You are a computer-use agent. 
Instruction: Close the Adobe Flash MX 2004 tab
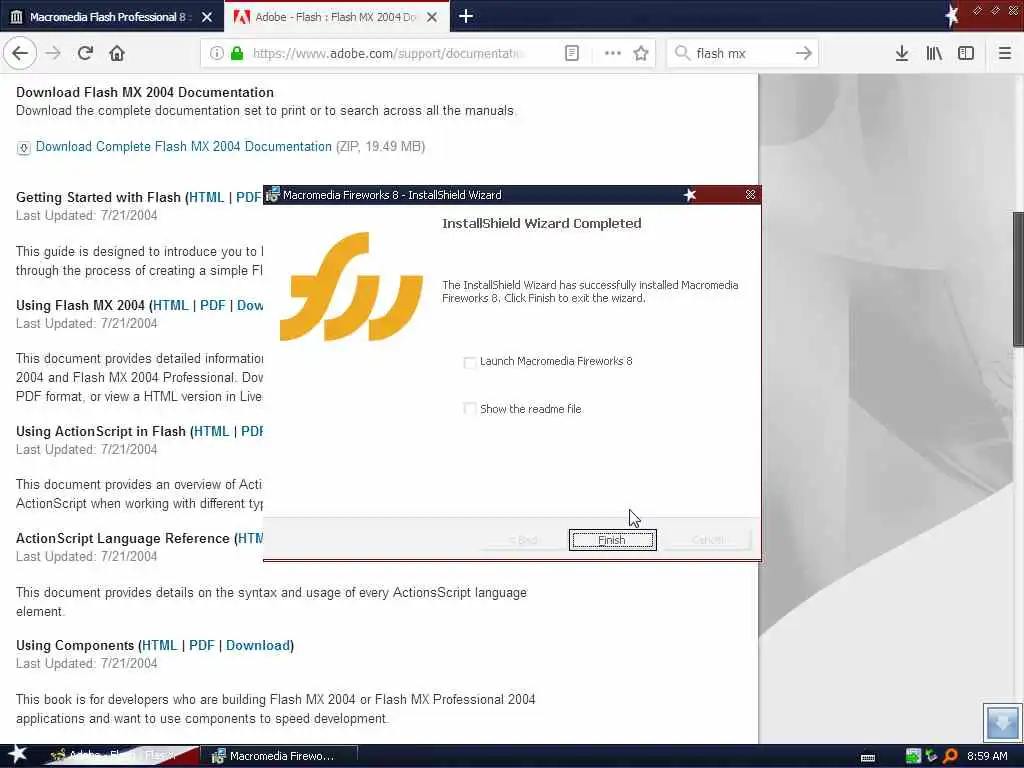click(x=432, y=17)
